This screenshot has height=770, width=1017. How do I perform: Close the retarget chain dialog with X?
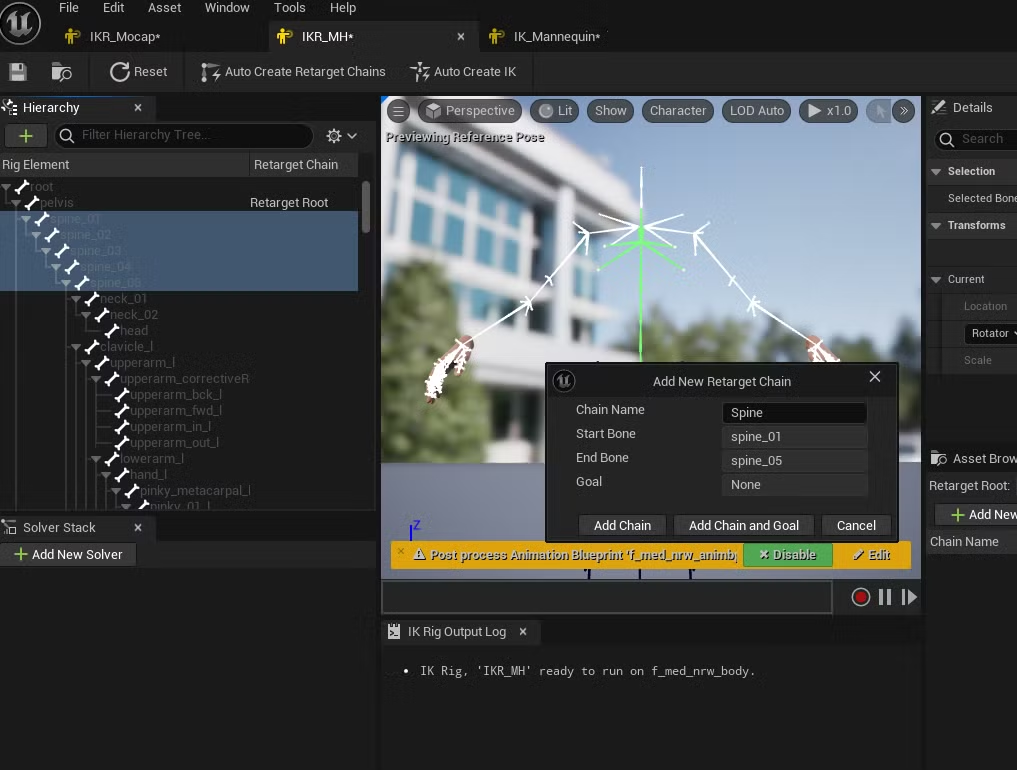pyautogui.click(x=874, y=377)
